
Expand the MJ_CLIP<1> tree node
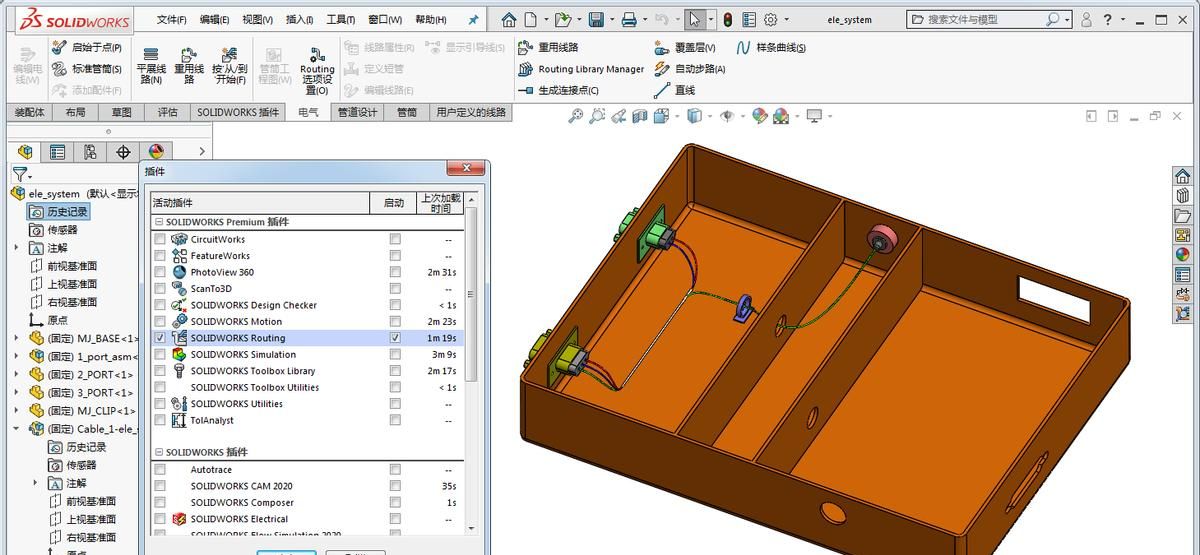click(16, 410)
